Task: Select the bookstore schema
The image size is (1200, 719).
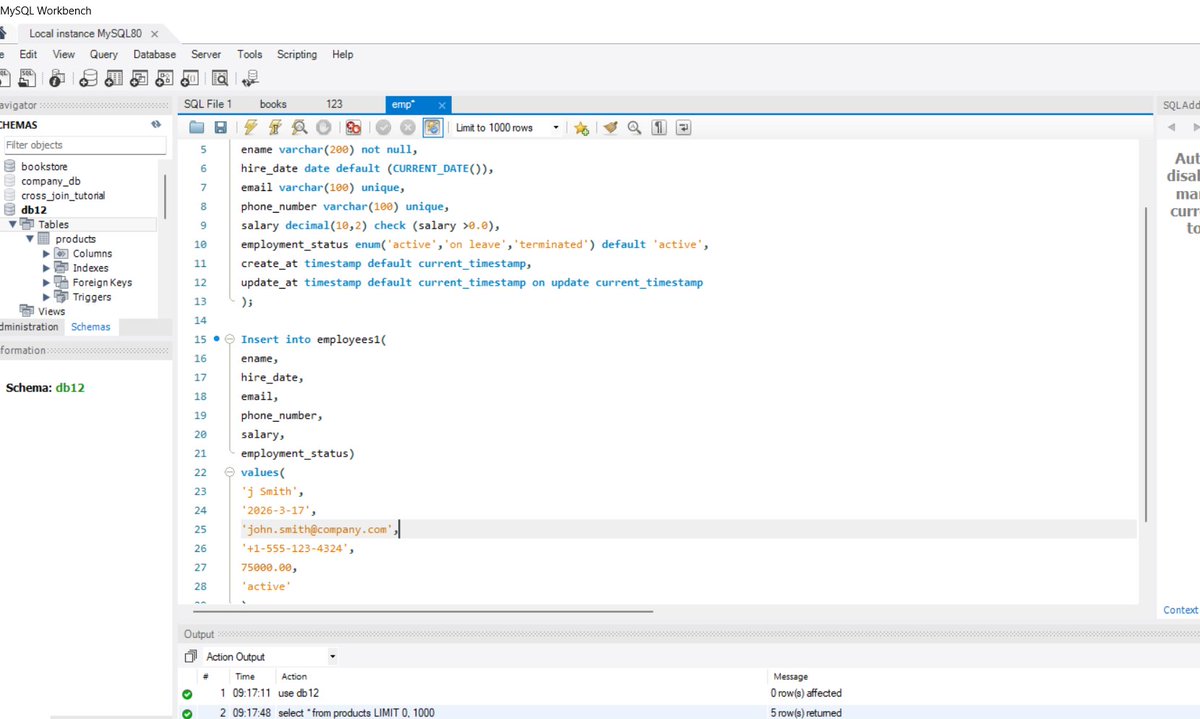Action: tap(45, 166)
